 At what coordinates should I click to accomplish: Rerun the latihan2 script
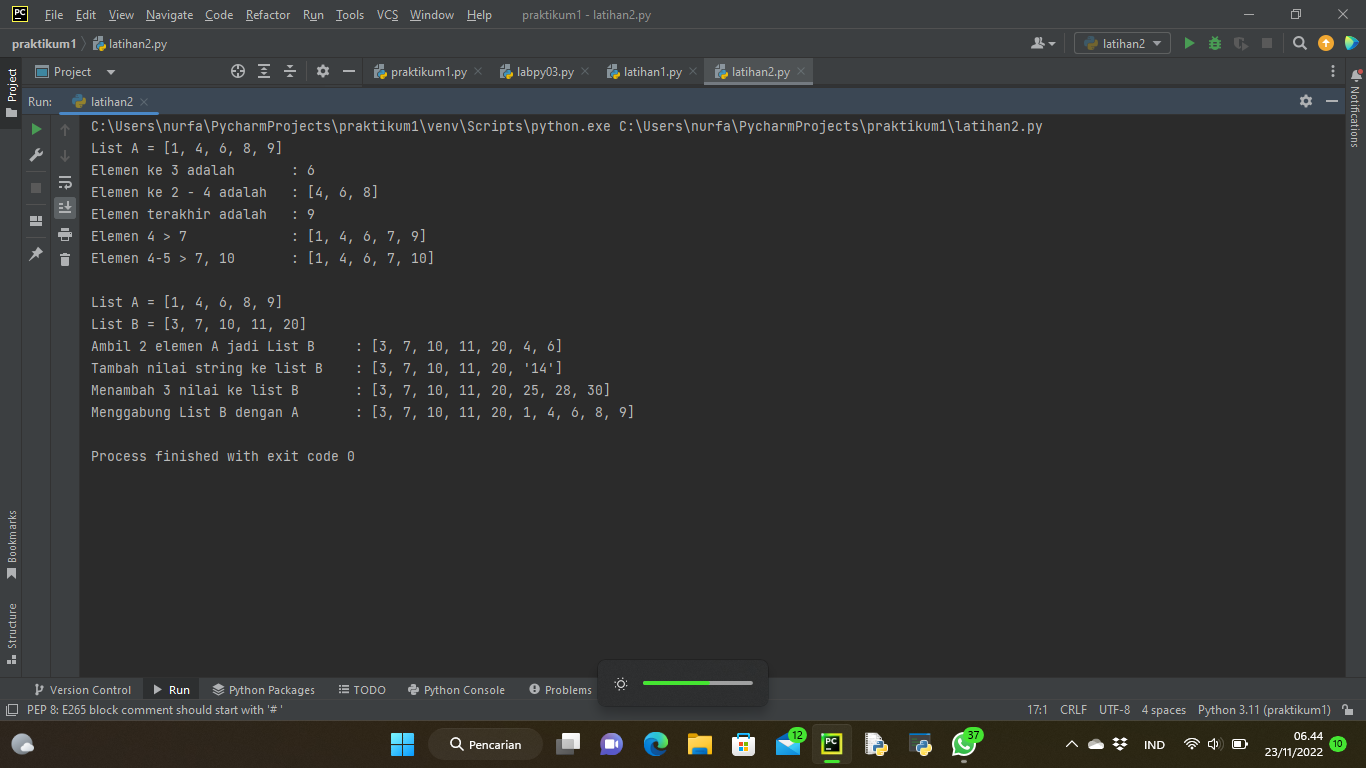tap(35, 129)
